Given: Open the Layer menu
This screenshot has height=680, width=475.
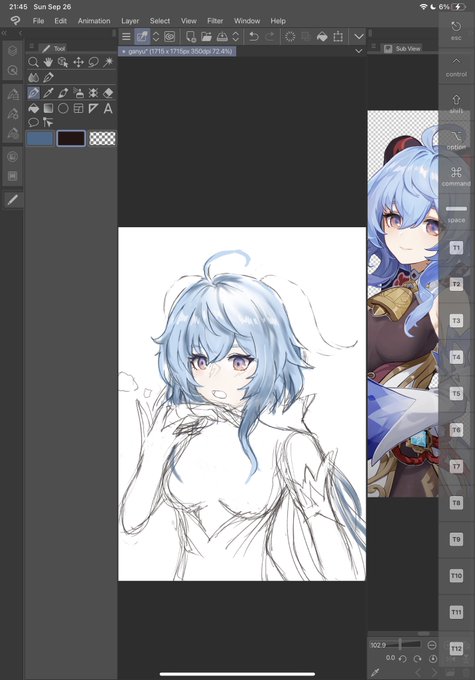Looking at the screenshot, I should click(130, 21).
